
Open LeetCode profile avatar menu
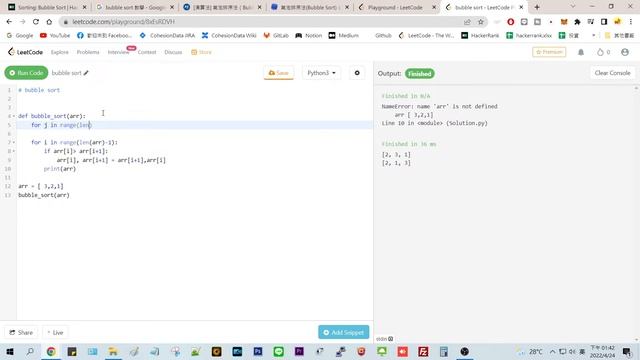click(625, 52)
